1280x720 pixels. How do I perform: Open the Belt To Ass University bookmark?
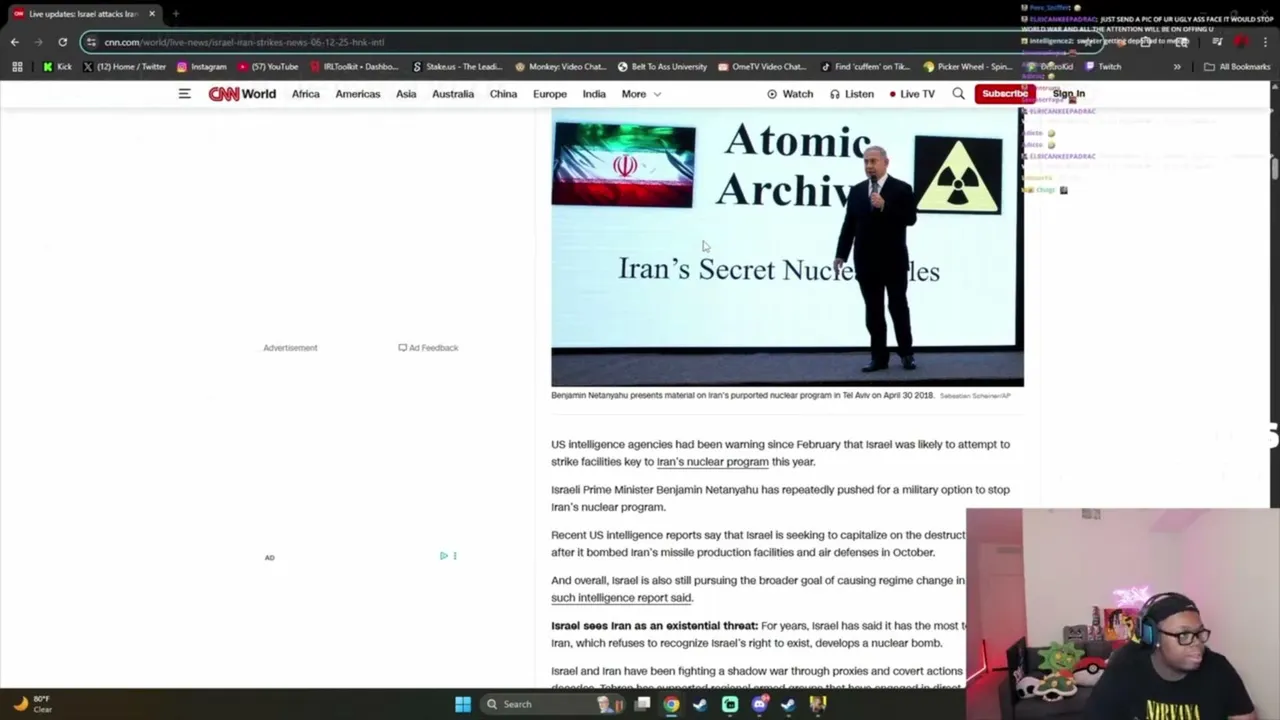(x=662, y=67)
